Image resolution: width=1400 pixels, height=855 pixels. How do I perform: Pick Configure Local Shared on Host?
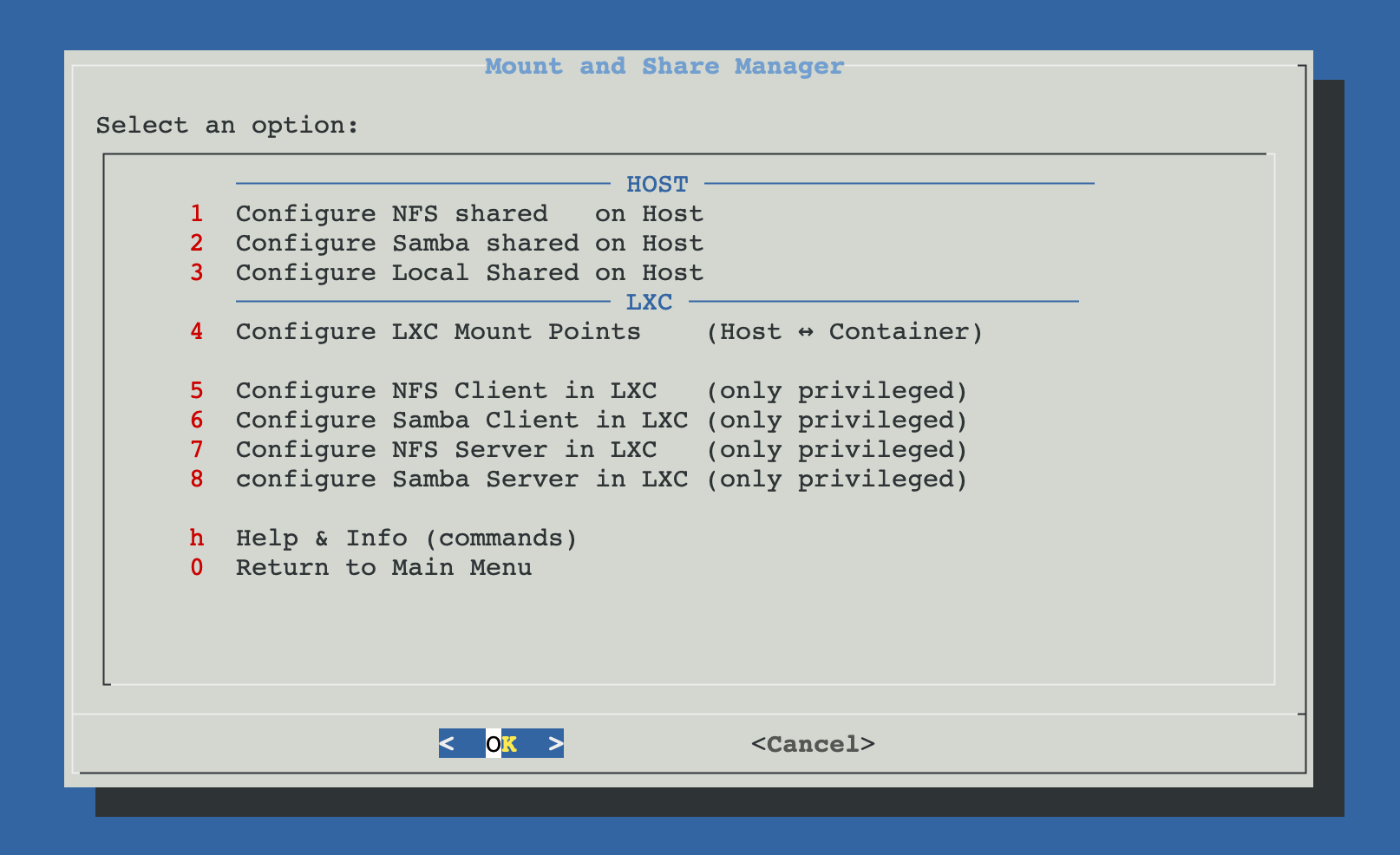(x=468, y=273)
